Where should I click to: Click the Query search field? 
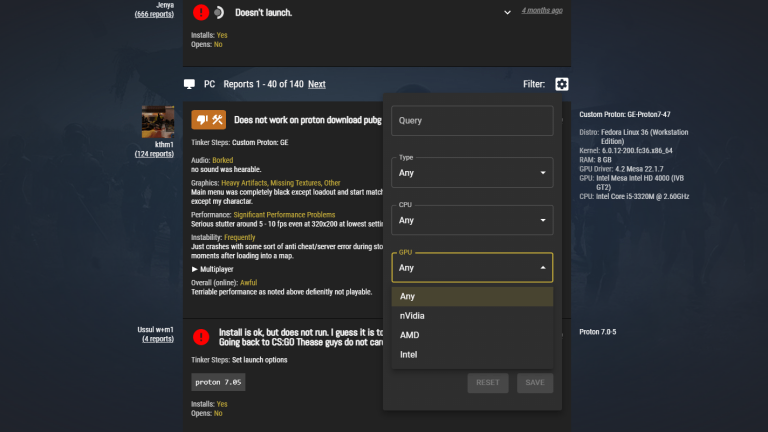coord(472,120)
